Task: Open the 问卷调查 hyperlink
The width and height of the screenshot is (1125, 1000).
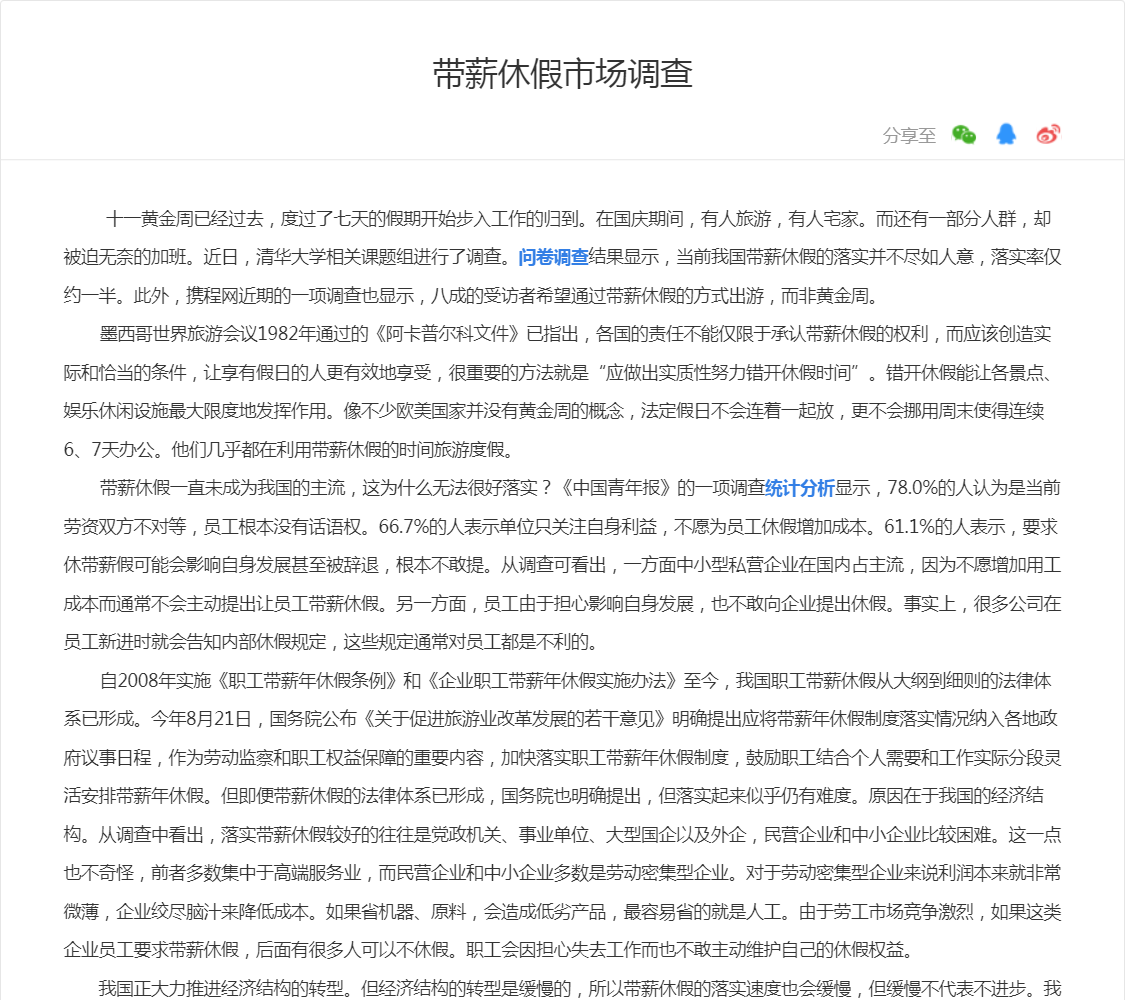Action: pyautogui.click(x=553, y=257)
